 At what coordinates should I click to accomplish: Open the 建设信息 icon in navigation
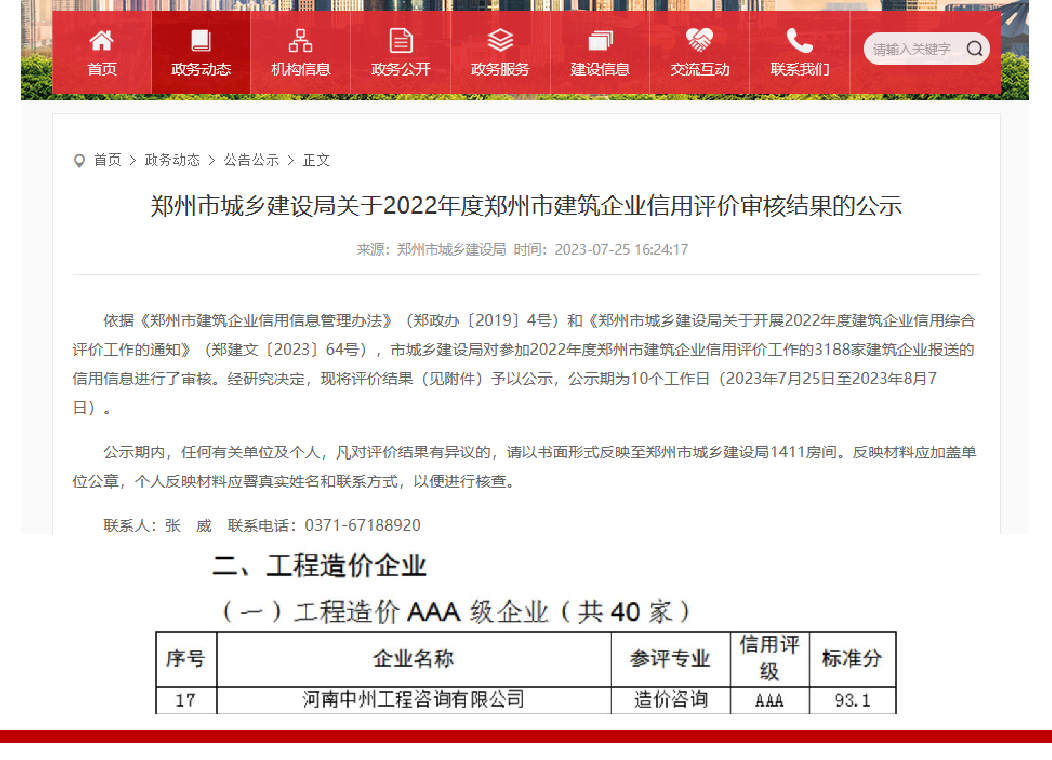click(x=600, y=41)
